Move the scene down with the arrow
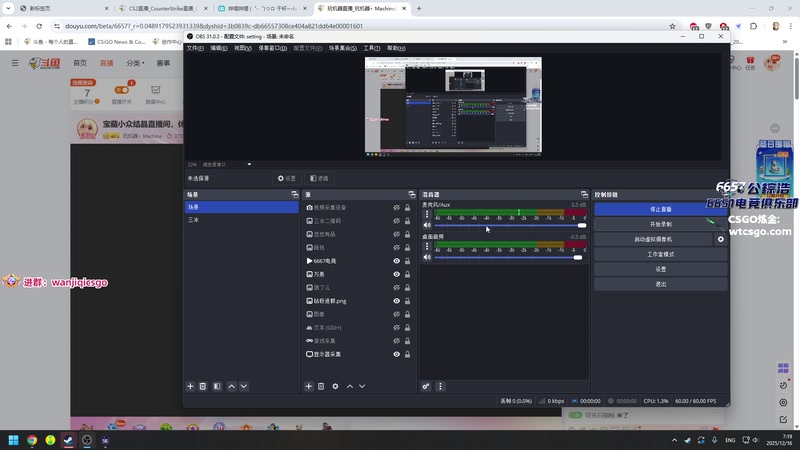 (x=244, y=386)
